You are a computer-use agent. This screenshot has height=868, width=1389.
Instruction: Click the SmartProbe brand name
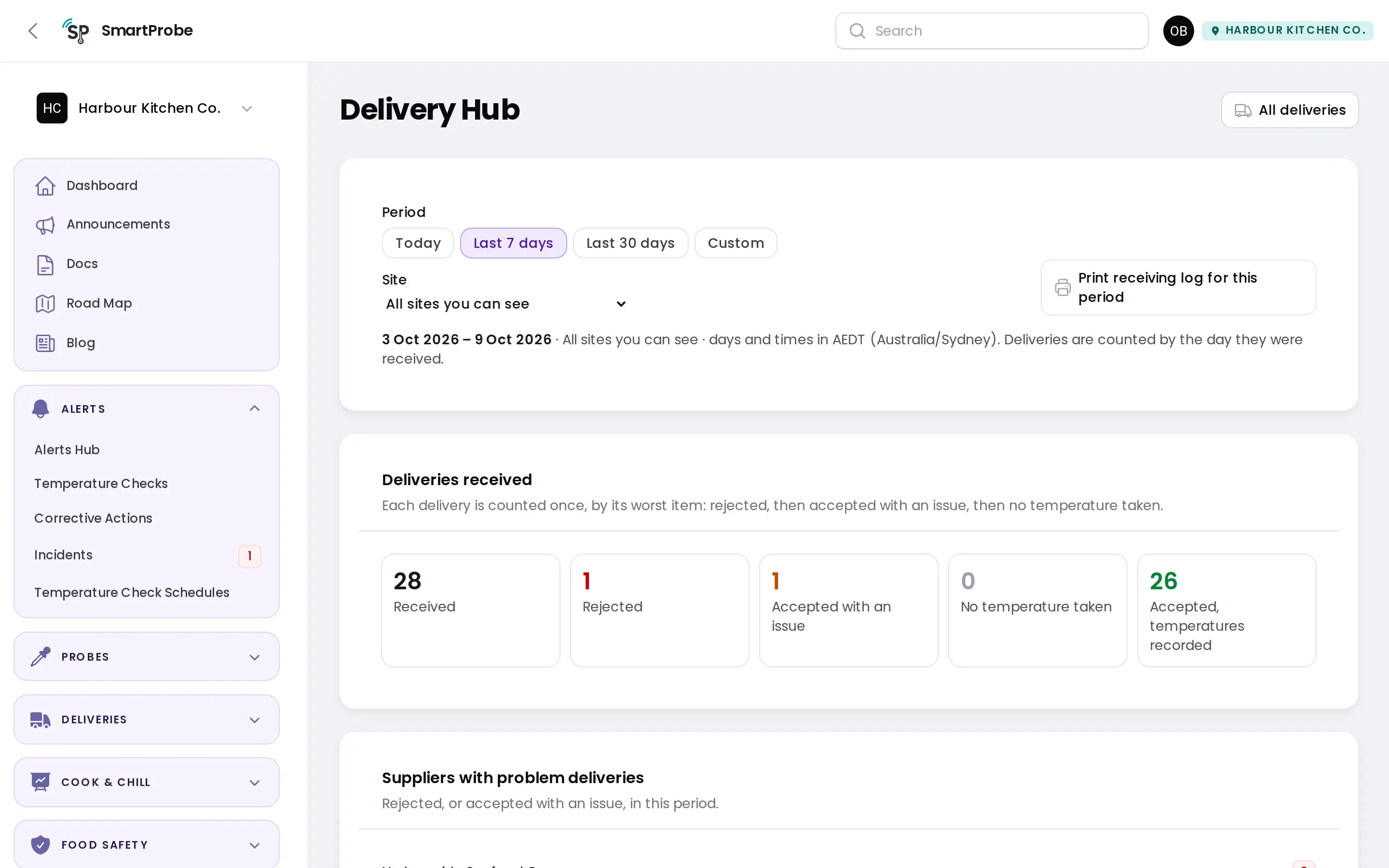point(147,30)
